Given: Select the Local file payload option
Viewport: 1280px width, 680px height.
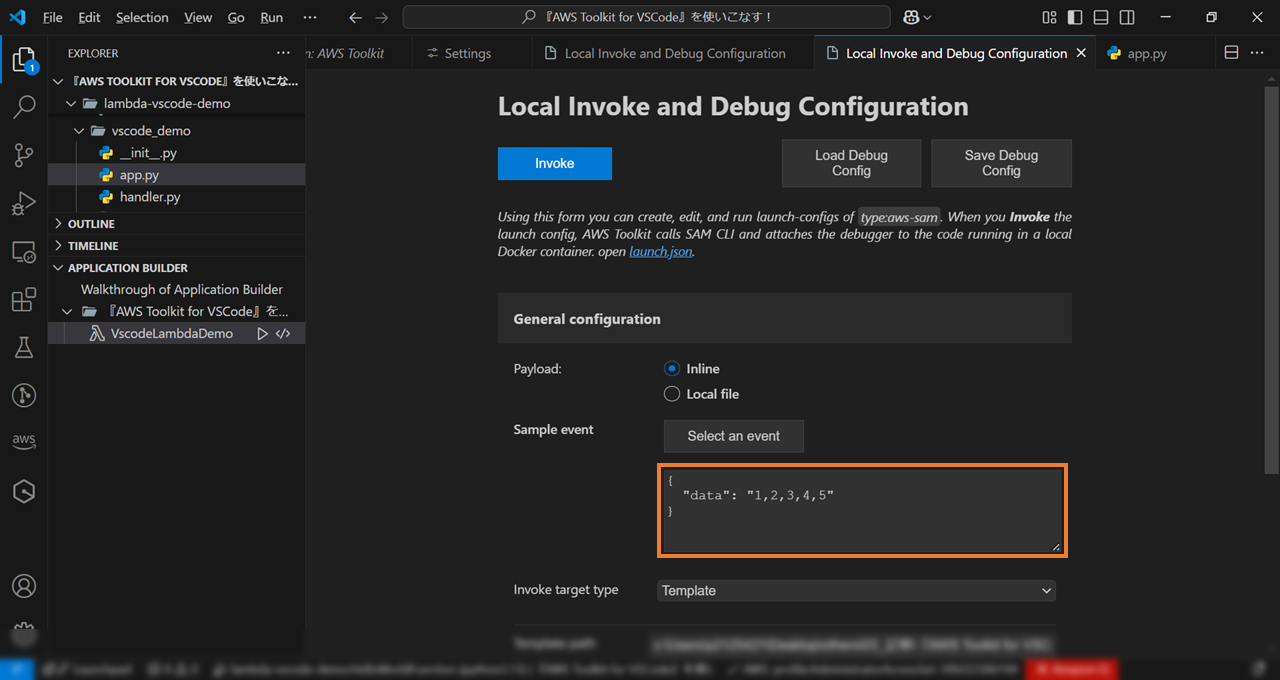Looking at the screenshot, I should point(671,393).
